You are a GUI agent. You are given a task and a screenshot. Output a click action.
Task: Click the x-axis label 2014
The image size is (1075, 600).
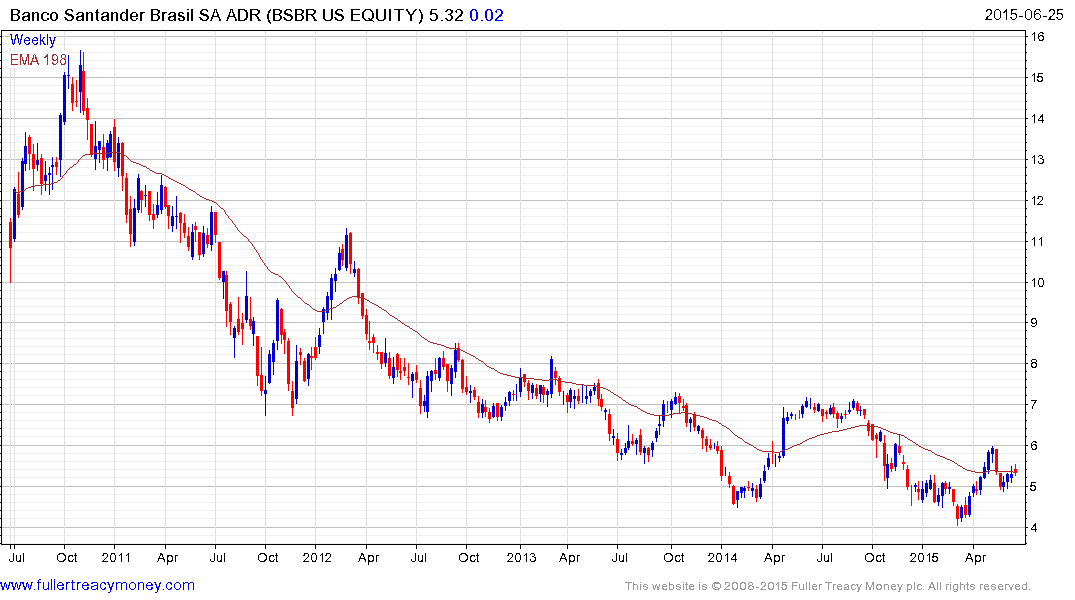point(722,557)
